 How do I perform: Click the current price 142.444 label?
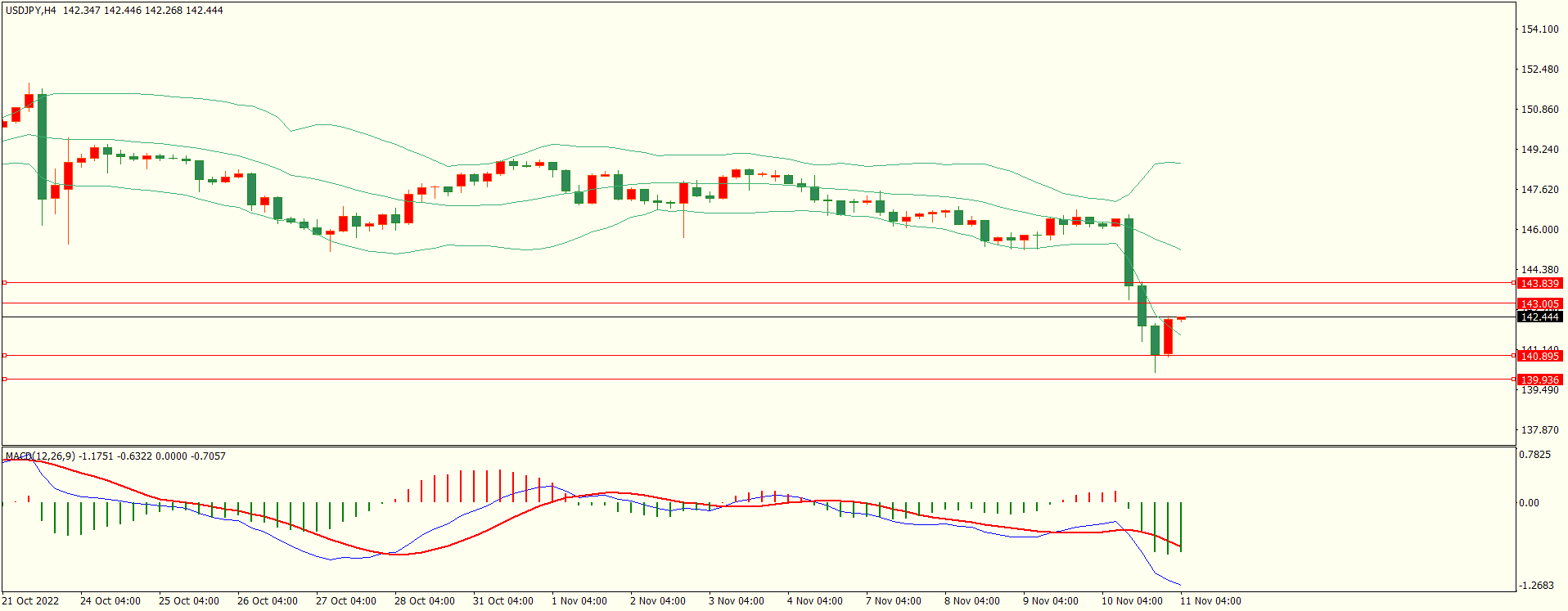(x=1539, y=317)
